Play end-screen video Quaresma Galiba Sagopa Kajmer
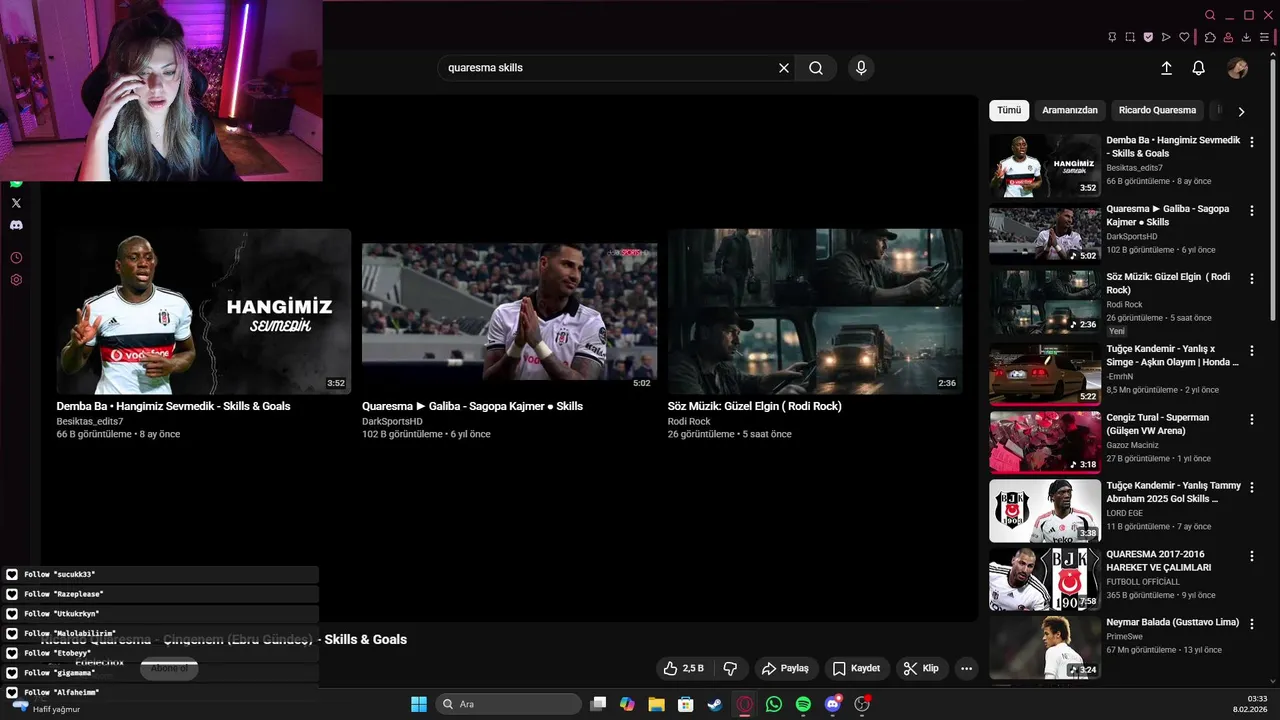Viewport: 1280px width, 720px height. (x=509, y=311)
